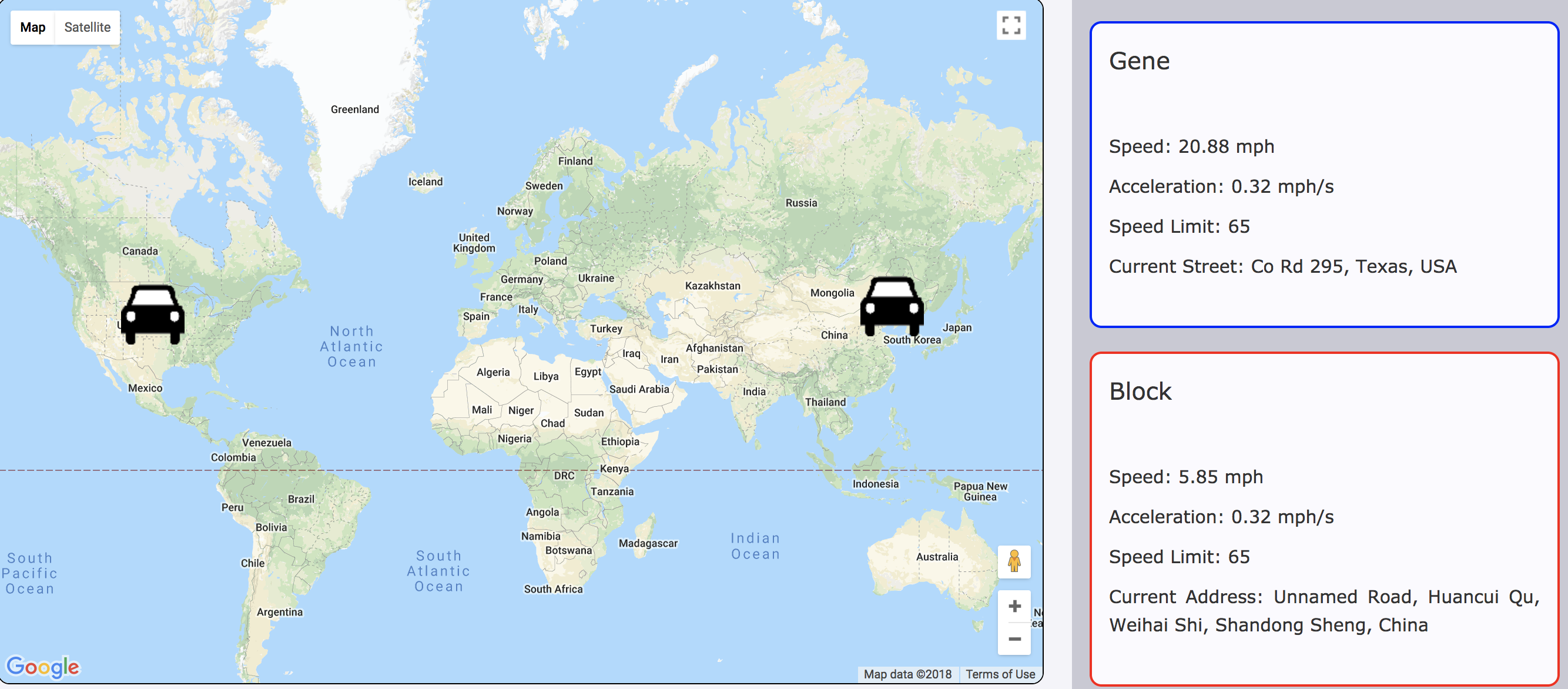Zoom out with the minus button

pyautogui.click(x=1014, y=639)
